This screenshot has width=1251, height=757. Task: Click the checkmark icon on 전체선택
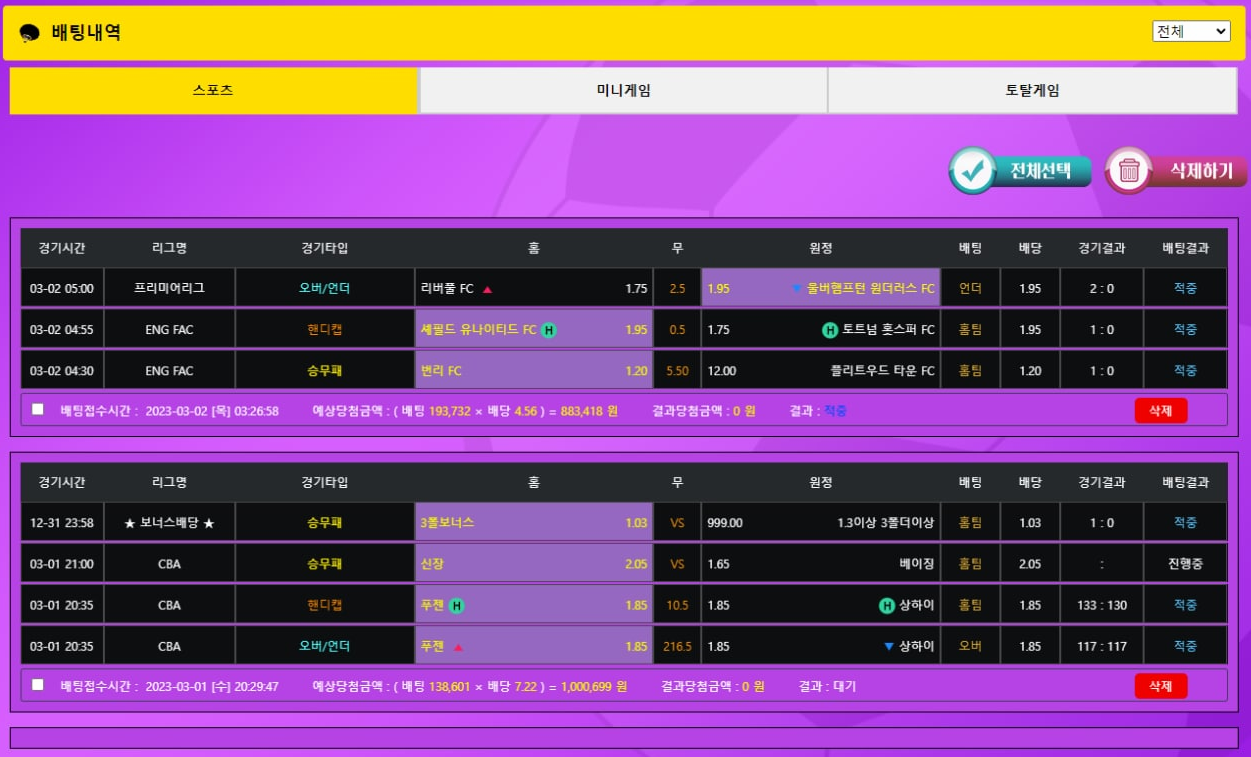tap(971, 171)
